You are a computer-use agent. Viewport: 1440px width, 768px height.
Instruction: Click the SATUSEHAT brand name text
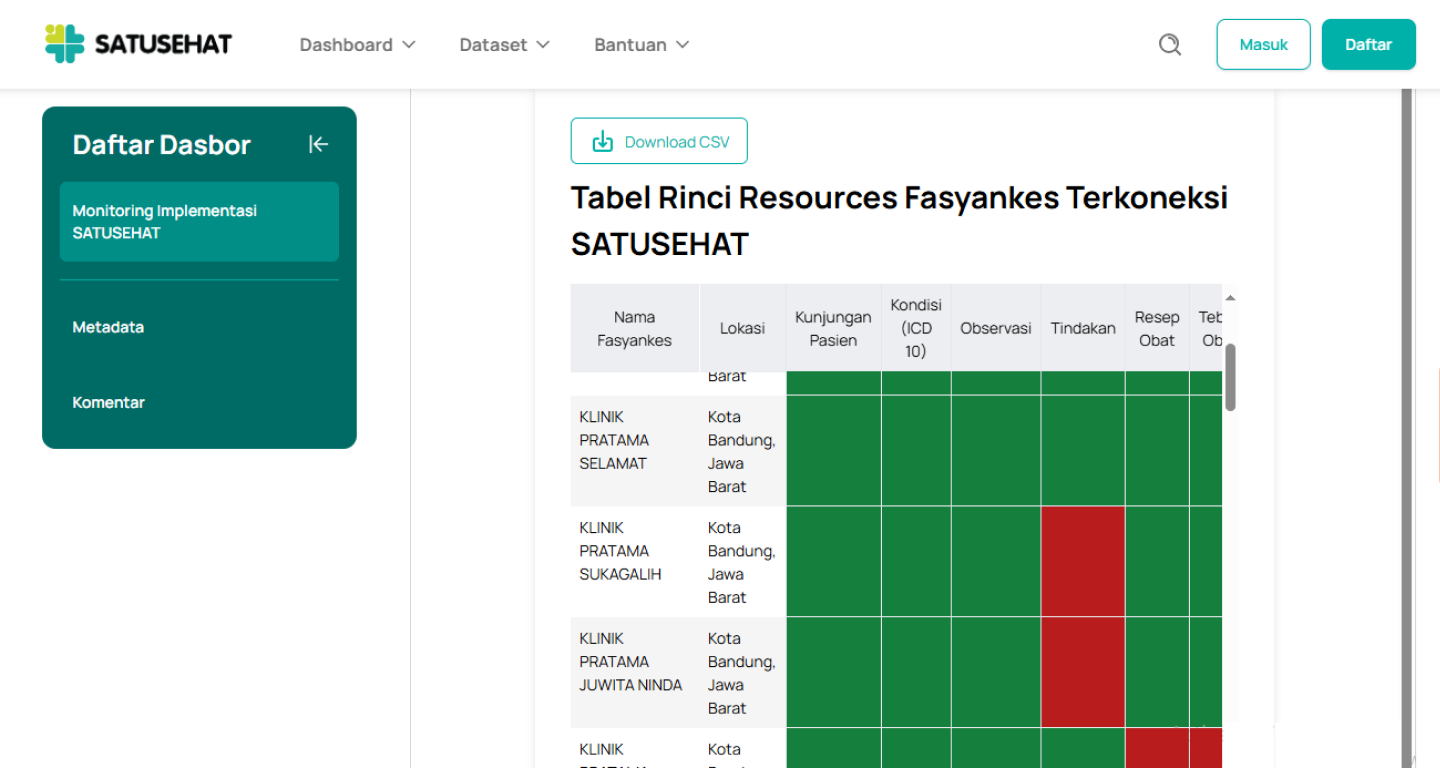pyautogui.click(x=163, y=44)
